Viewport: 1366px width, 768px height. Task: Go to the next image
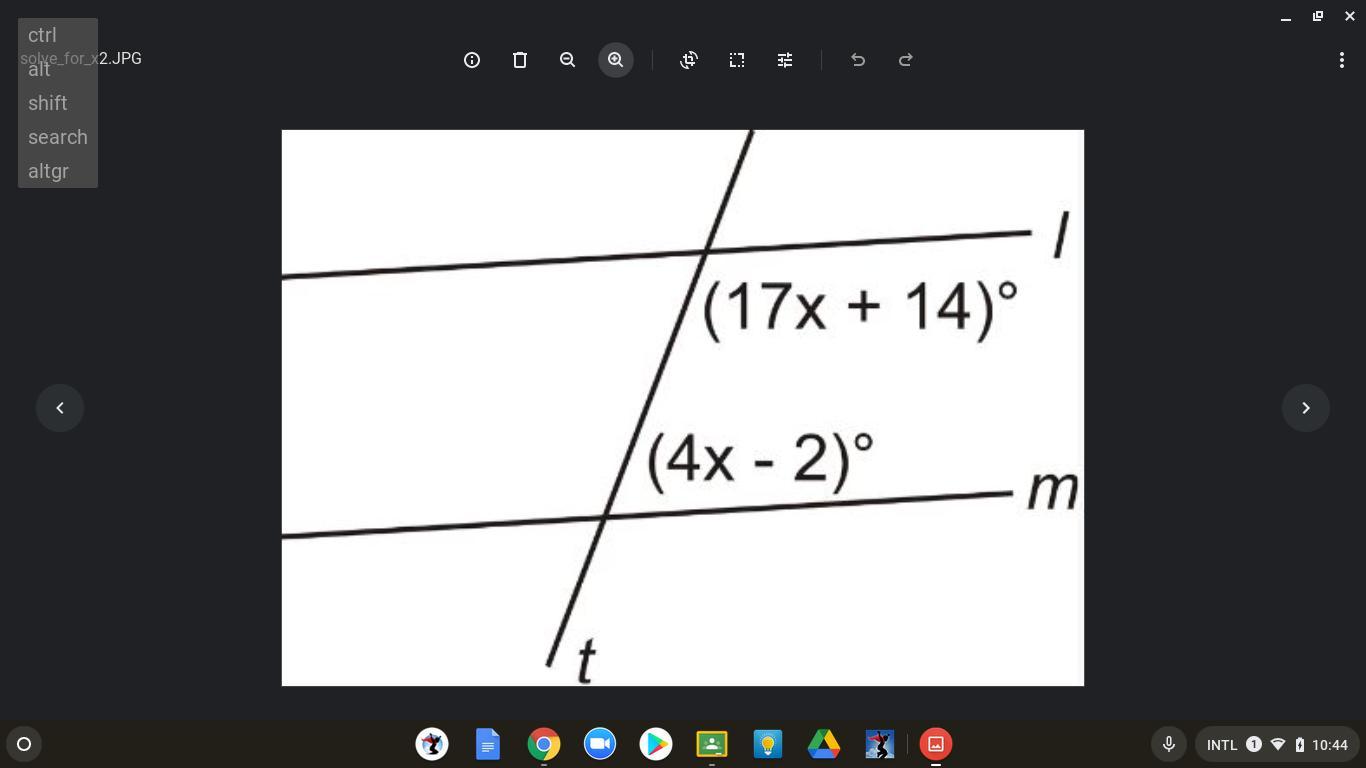1306,408
